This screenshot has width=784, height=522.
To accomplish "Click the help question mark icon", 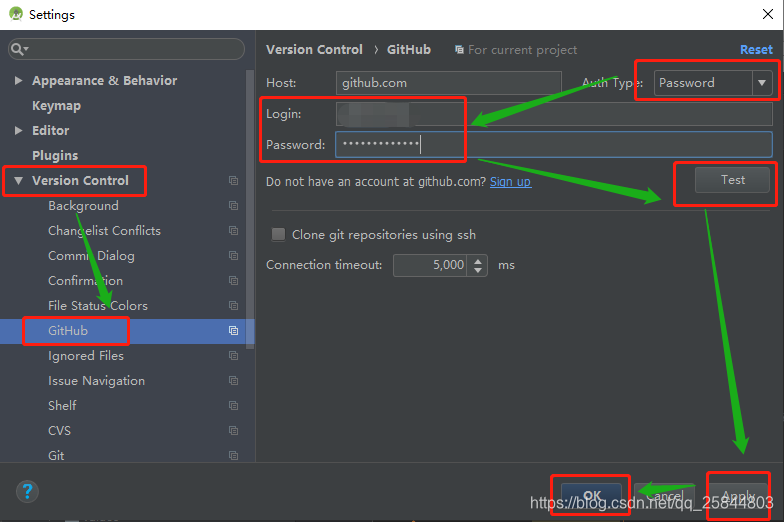I will [27, 491].
